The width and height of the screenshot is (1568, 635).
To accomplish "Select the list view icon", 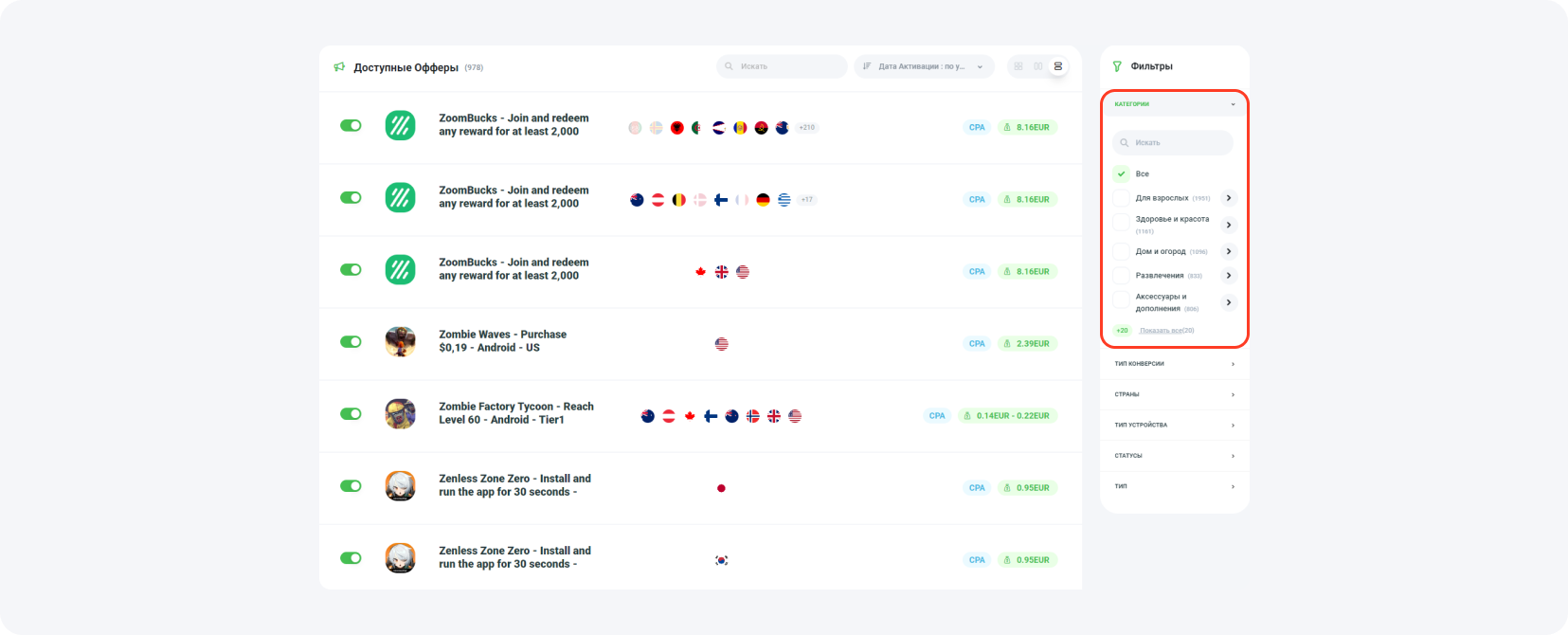I will [x=1058, y=66].
